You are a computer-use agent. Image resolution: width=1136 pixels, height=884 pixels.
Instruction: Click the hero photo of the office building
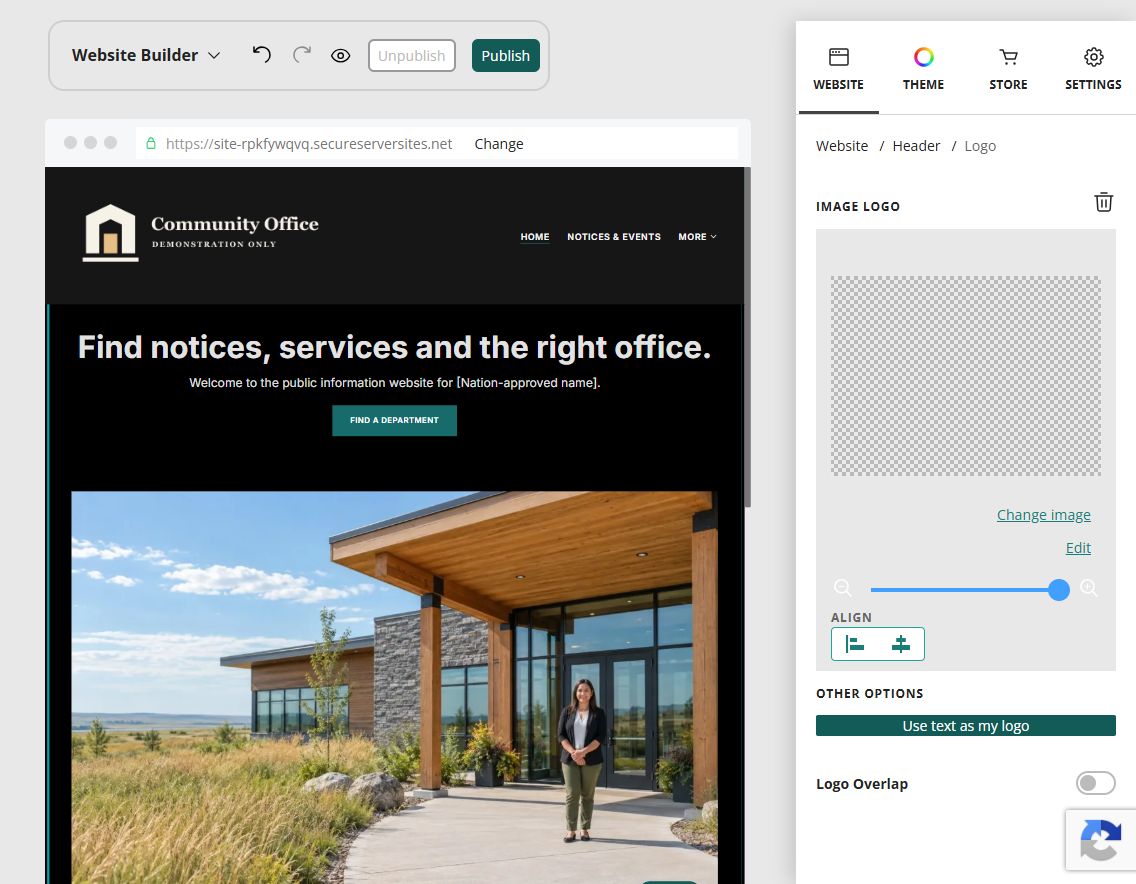(x=394, y=687)
